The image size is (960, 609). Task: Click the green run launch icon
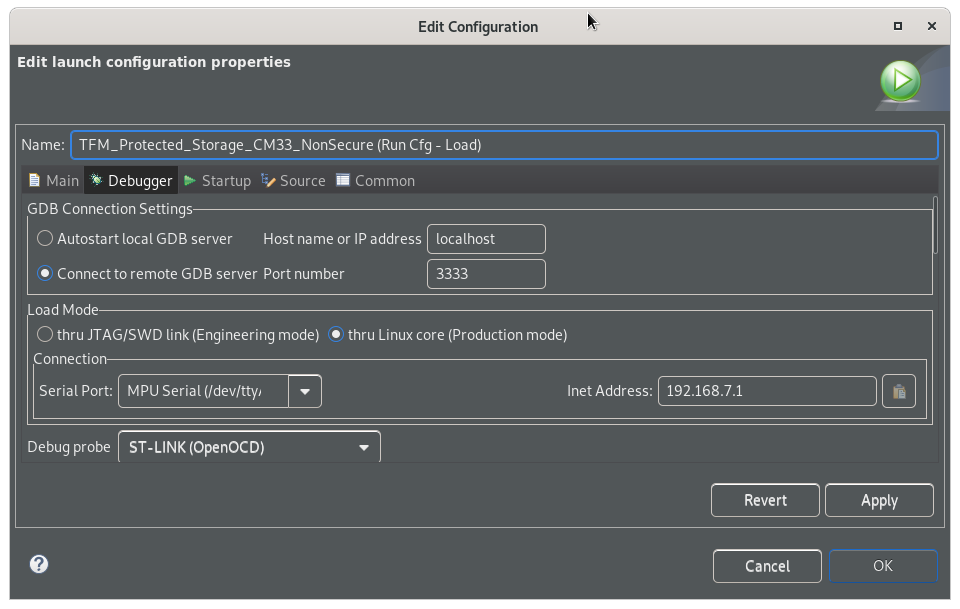tap(900, 80)
